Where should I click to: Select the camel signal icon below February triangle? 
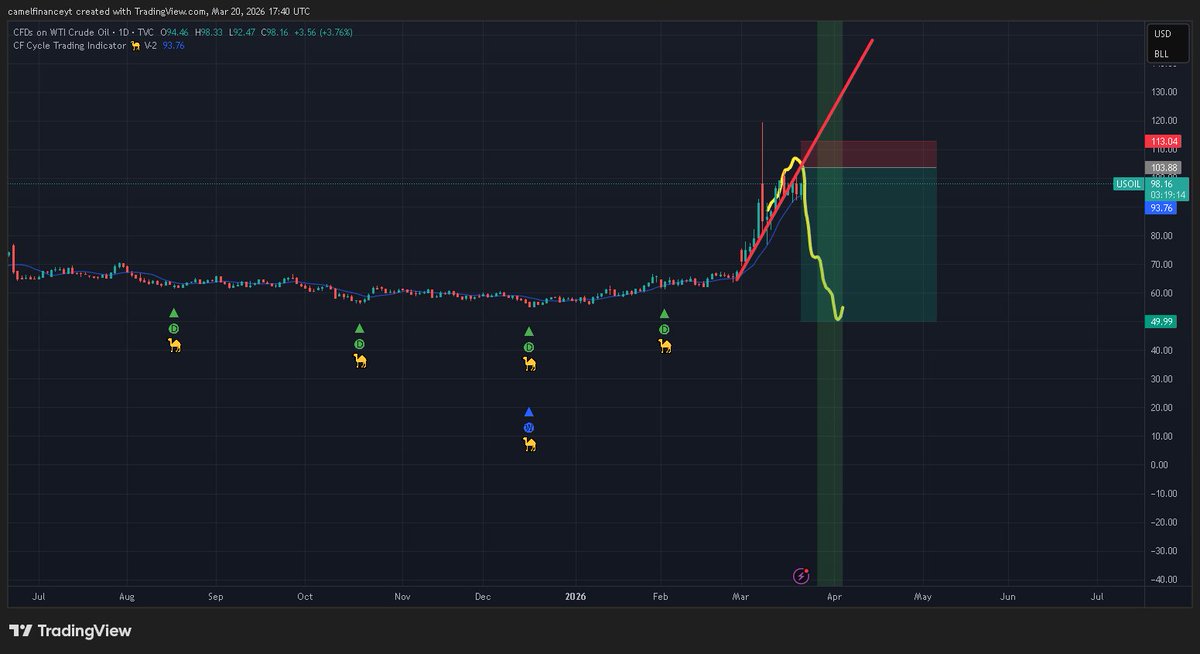[x=665, y=345]
